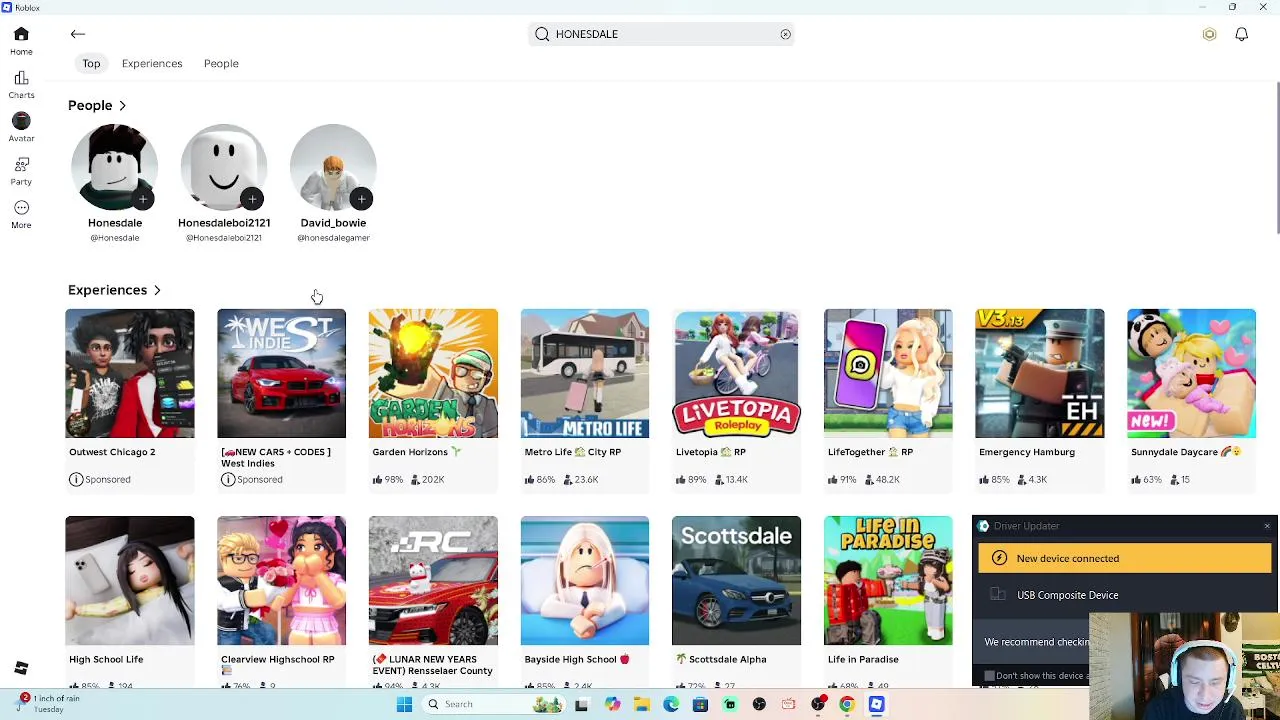Open the People section heading
This screenshot has width=1280, height=720.
click(90, 105)
